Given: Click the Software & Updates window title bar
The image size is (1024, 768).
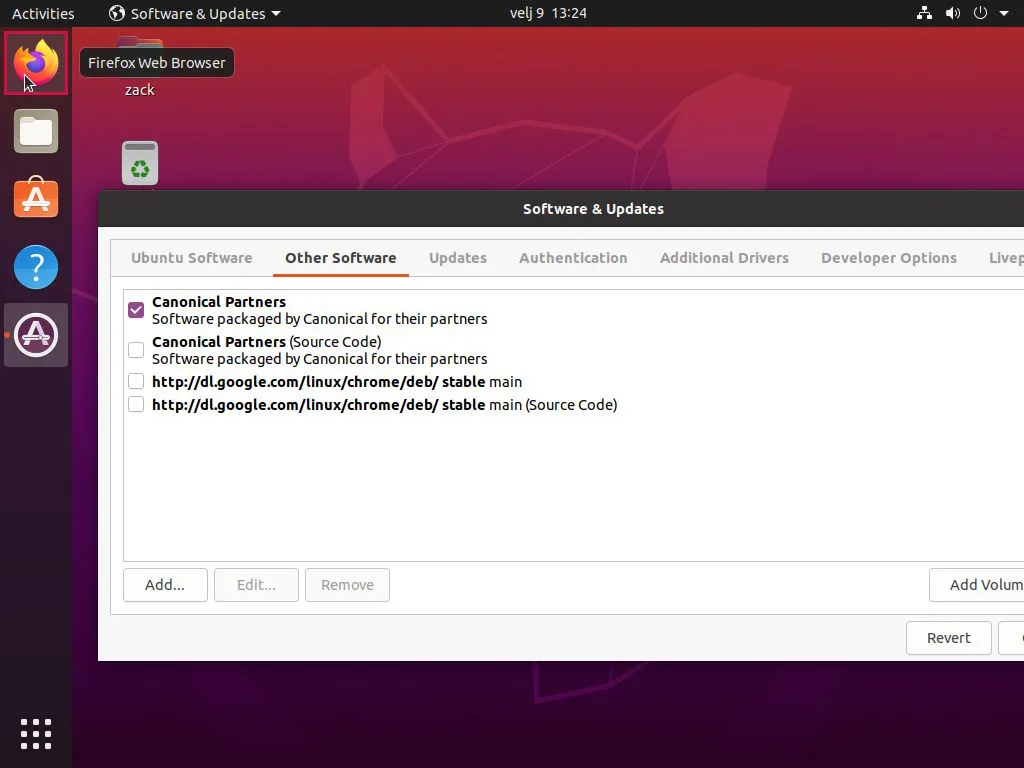Looking at the screenshot, I should point(561,209).
